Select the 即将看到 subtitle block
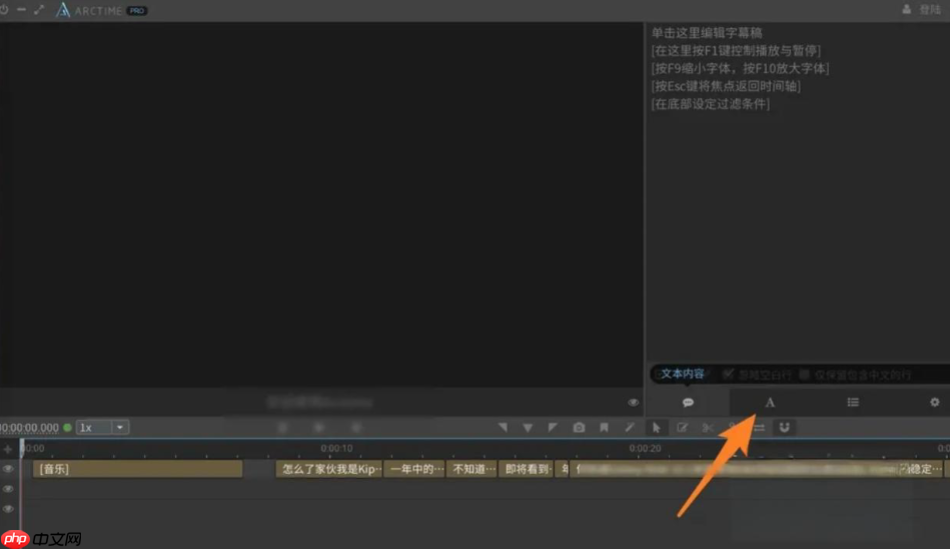This screenshot has height=549, width=950. click(526, 469)
